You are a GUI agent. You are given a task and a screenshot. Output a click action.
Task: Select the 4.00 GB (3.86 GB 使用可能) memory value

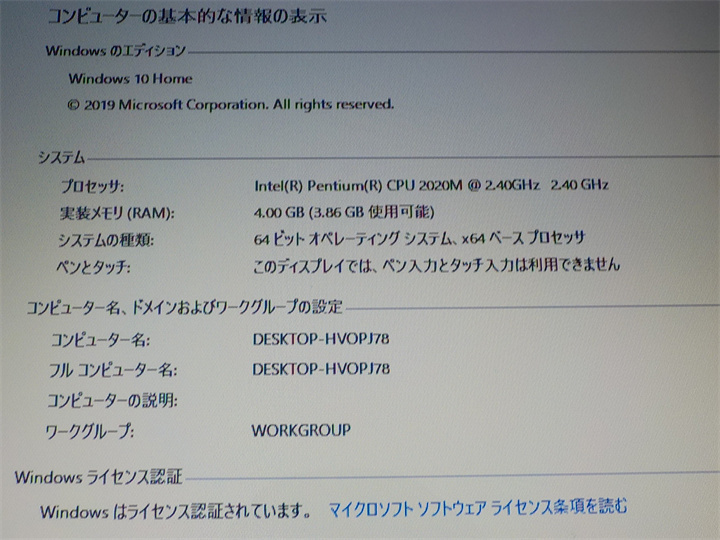344,212
